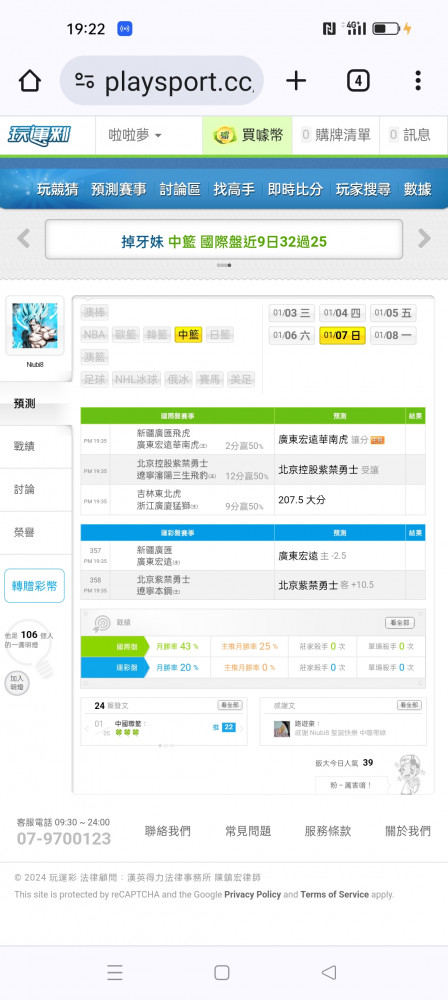Select 韓籃 league filter

click(156, 335)
